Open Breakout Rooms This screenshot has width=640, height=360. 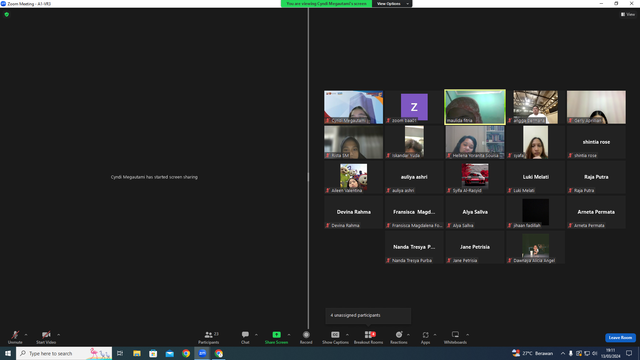pos(369,337)
